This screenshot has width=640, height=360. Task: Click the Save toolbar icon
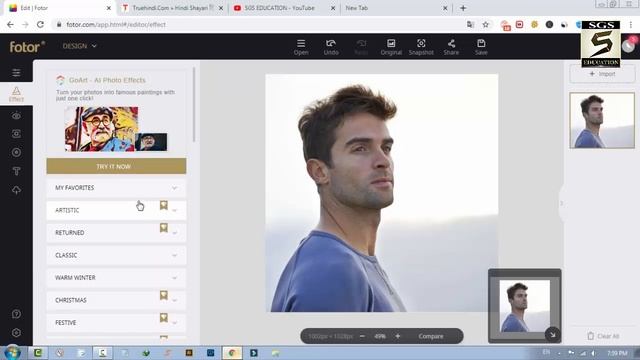[x=481, y=47]
